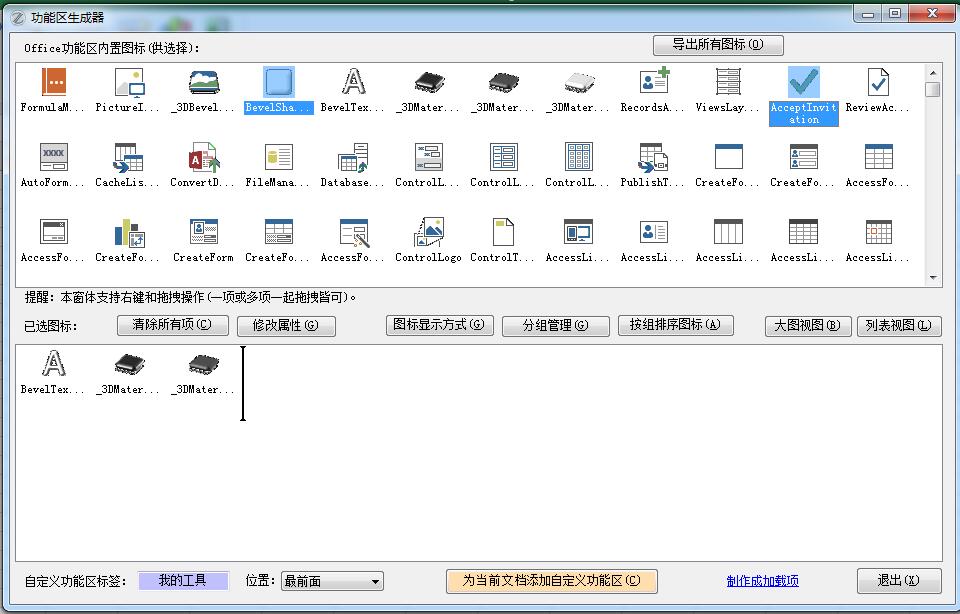The height and width of the screenshot is (614, 960).
Task: Choose the RecordsA... contact-add icon
Action: (x=654, y=83)
